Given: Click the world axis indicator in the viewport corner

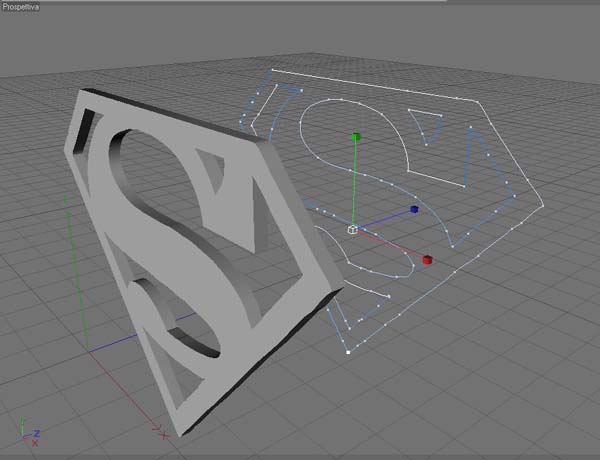Looking at the screenshot, I should pos(30,432).
